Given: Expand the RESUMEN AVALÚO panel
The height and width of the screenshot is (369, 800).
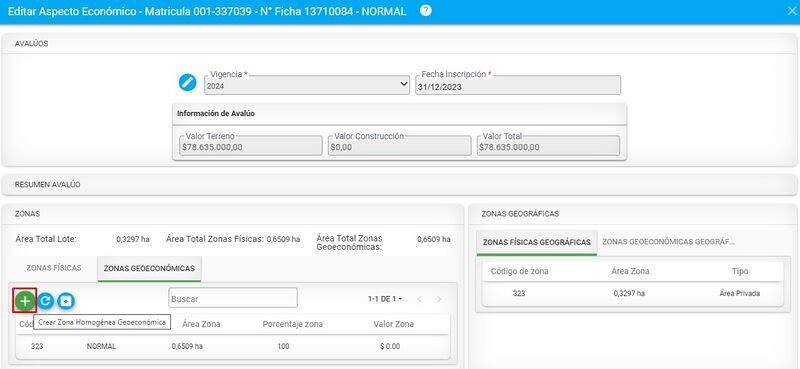Looking at the screenshot, I should [x=399, y=185].
